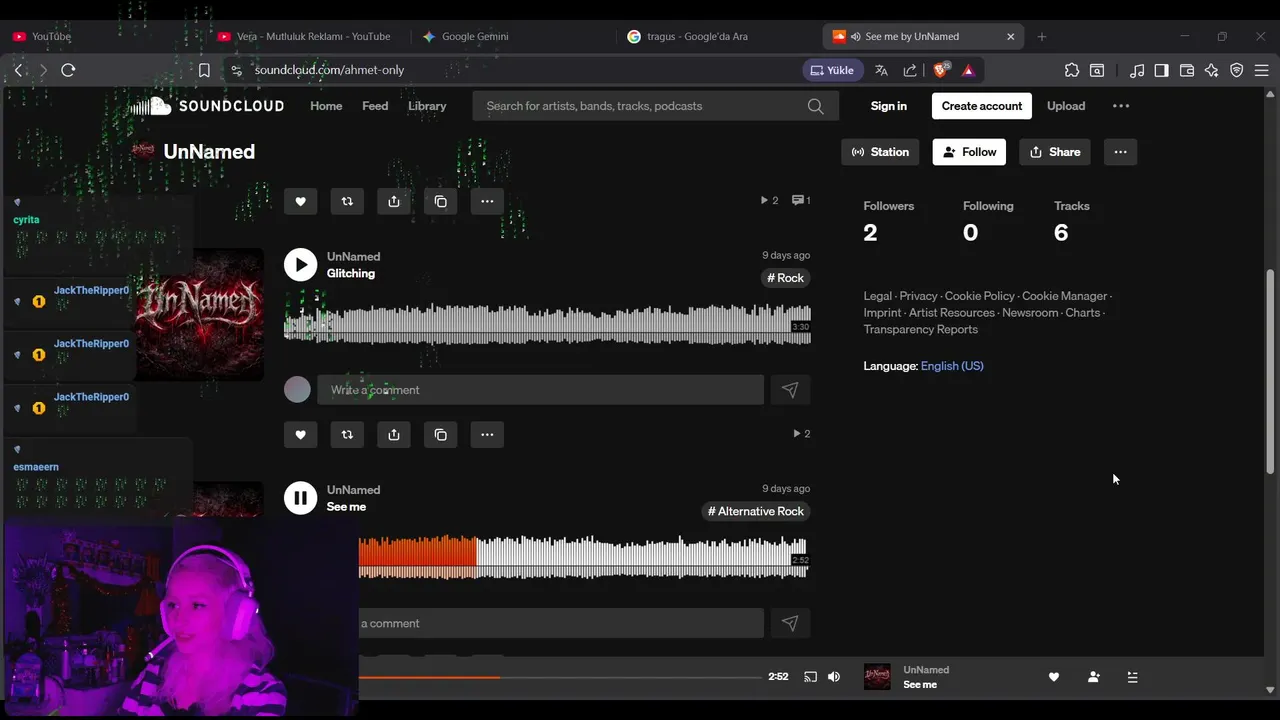Seek in the Glitching waveform
The image size is (1280, 720).
[x=547, y=324]
